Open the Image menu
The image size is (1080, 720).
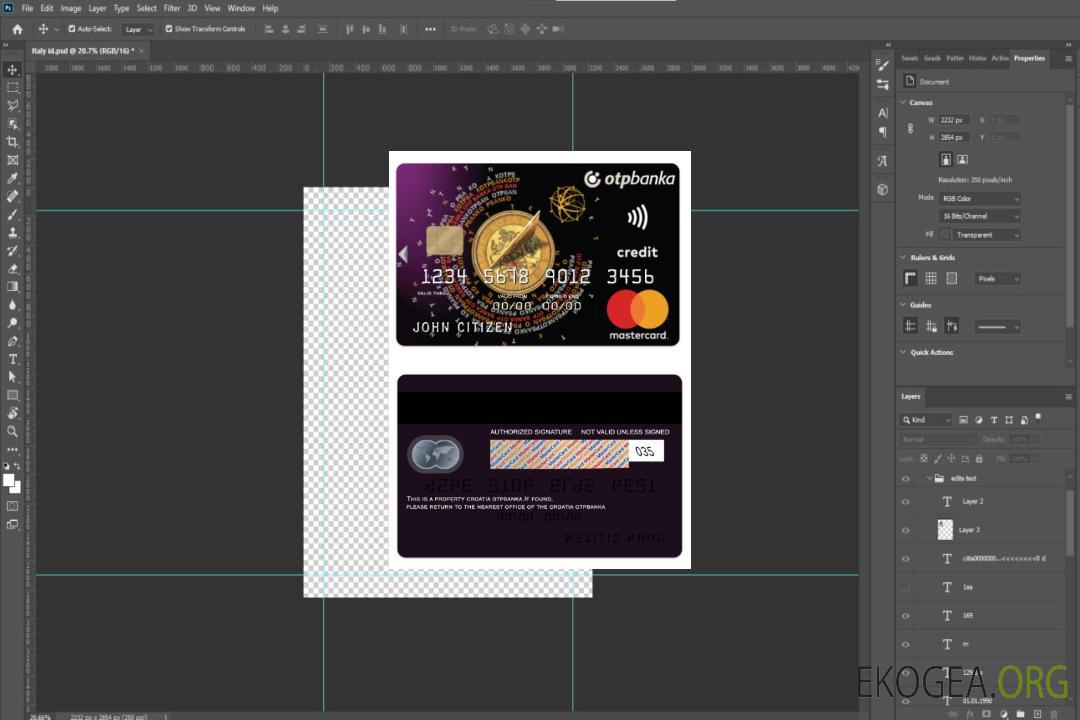pos(70,8)
